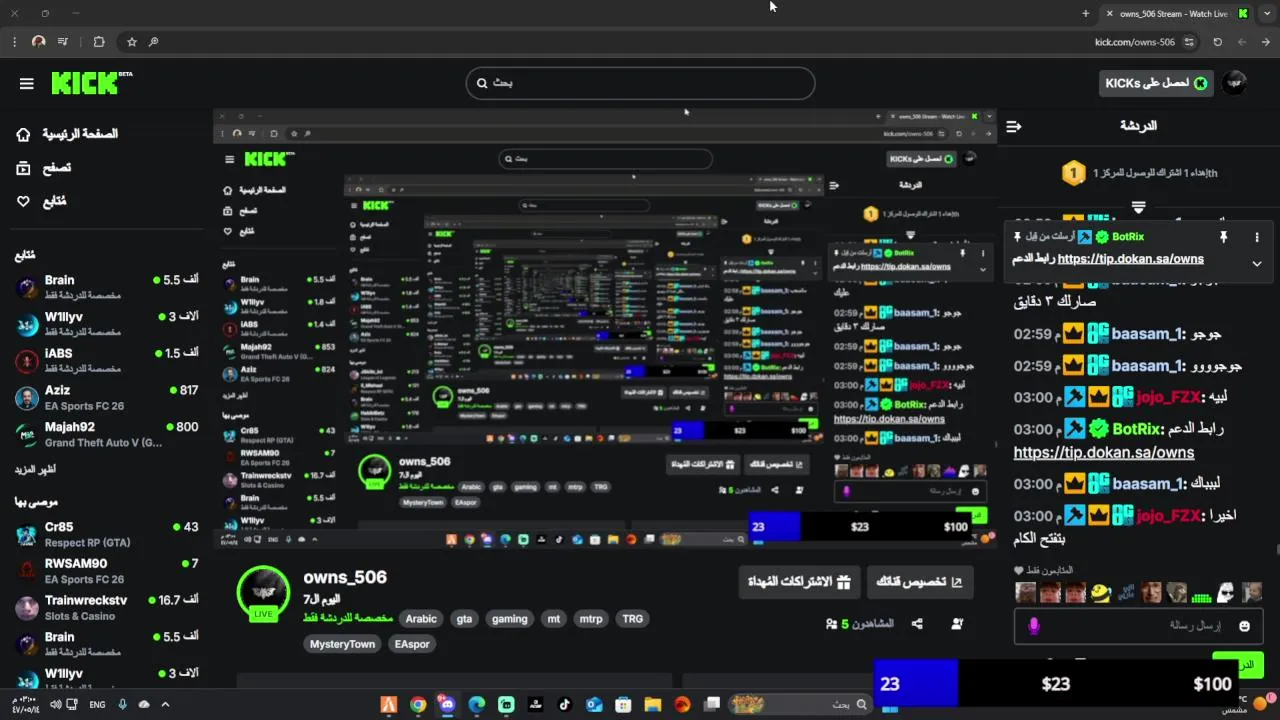Select the gta tag
Viewport: 1280px width, 720px height.
tap(464, 619)
